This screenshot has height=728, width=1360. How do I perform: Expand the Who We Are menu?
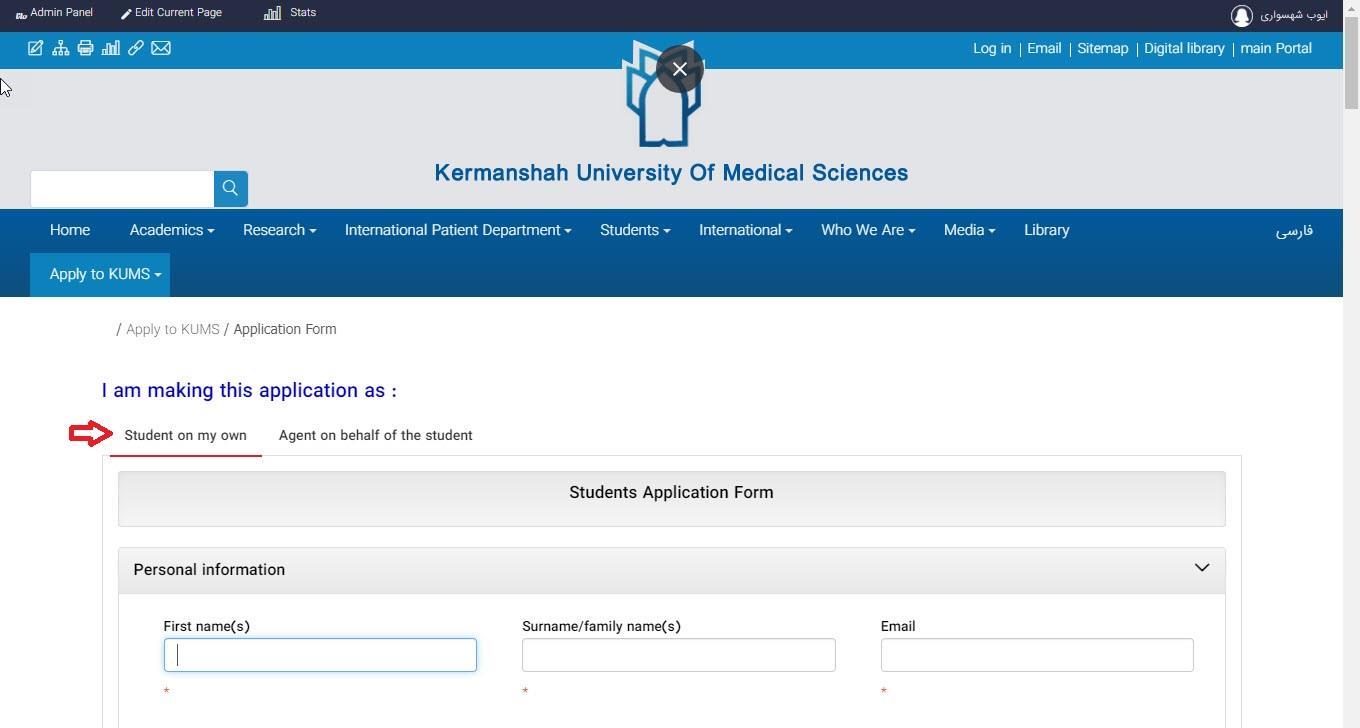(x=867, y=230)
